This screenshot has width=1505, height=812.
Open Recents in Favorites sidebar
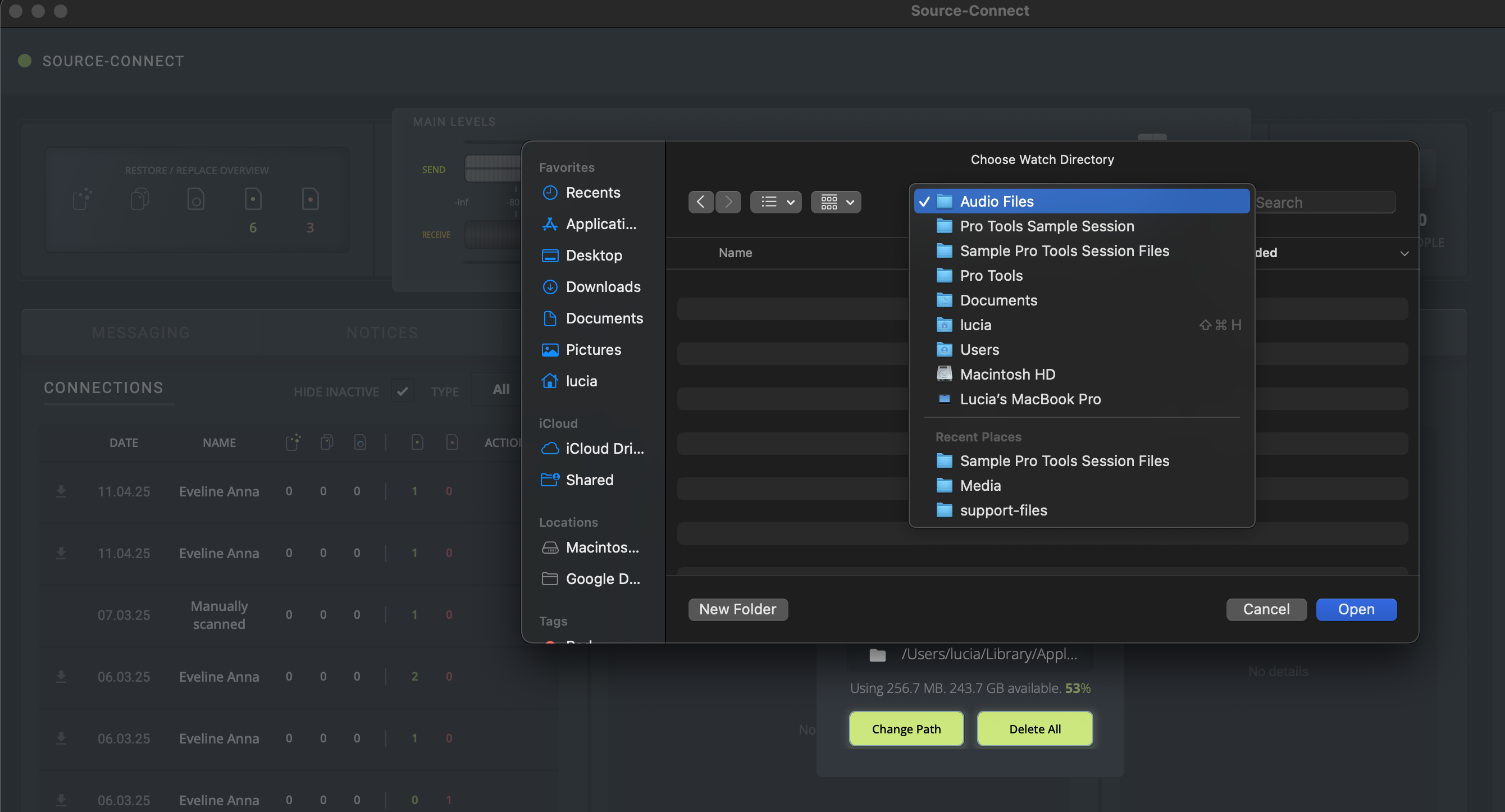tap(592, 193)
